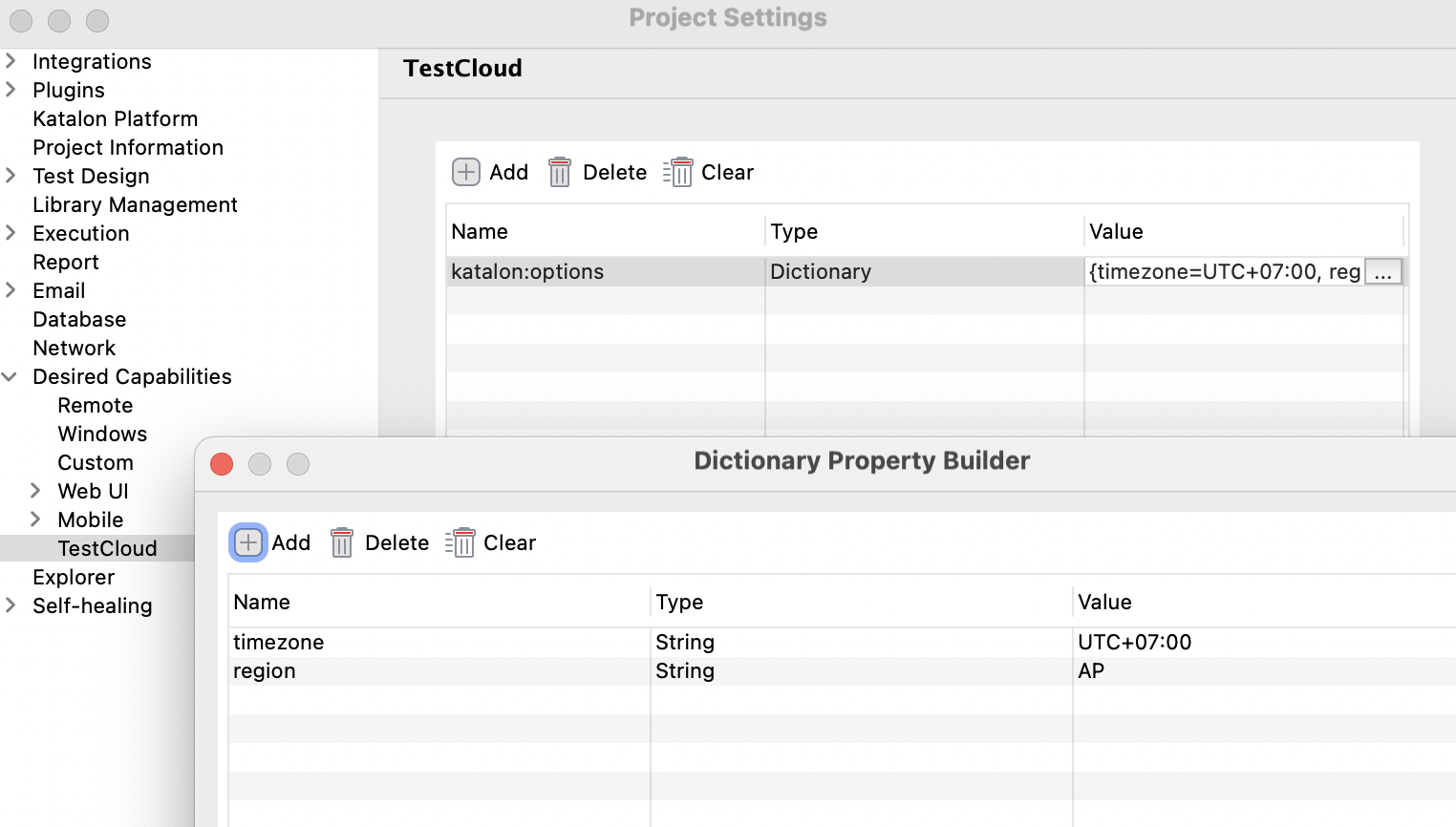Open Project Information settings

(x=128, y=147)
